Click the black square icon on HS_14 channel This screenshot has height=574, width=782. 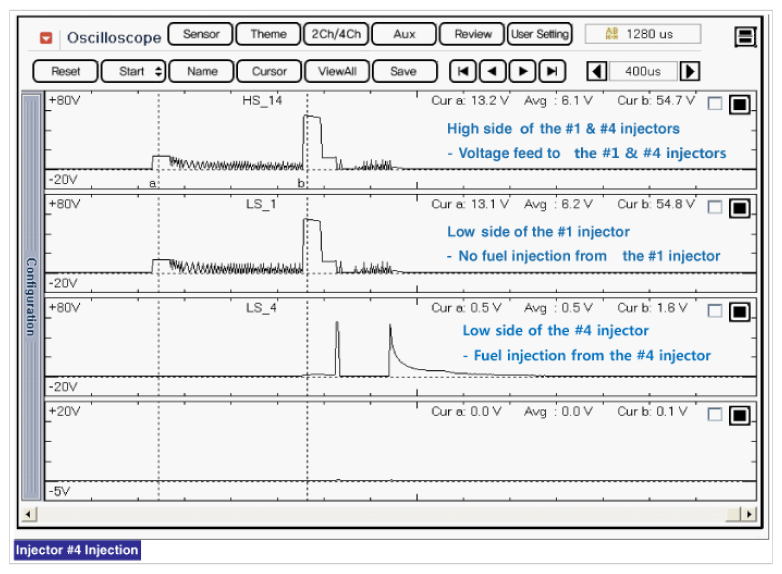(x=740, y=105)
